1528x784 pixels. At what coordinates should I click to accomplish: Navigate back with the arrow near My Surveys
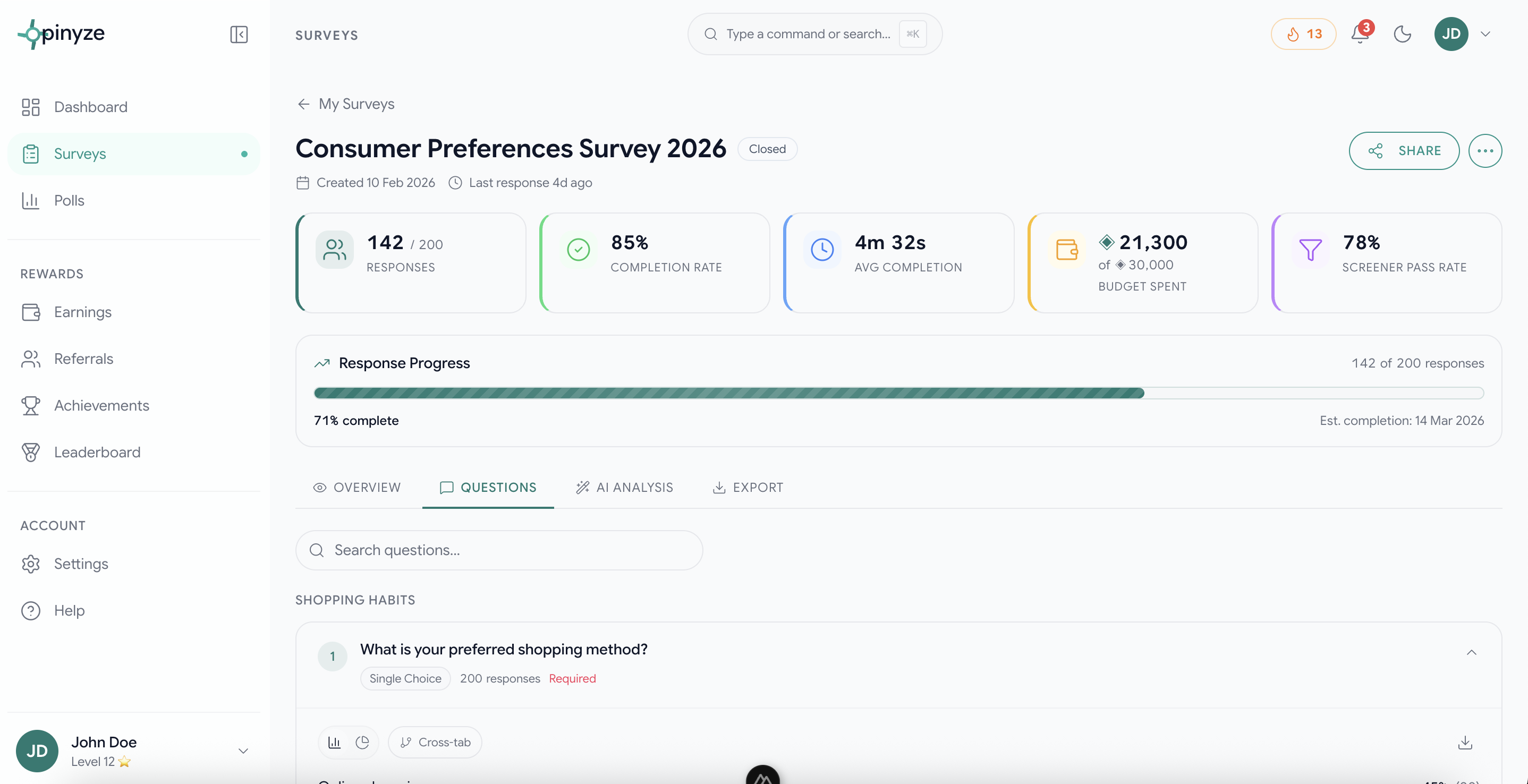click(303, 104)
